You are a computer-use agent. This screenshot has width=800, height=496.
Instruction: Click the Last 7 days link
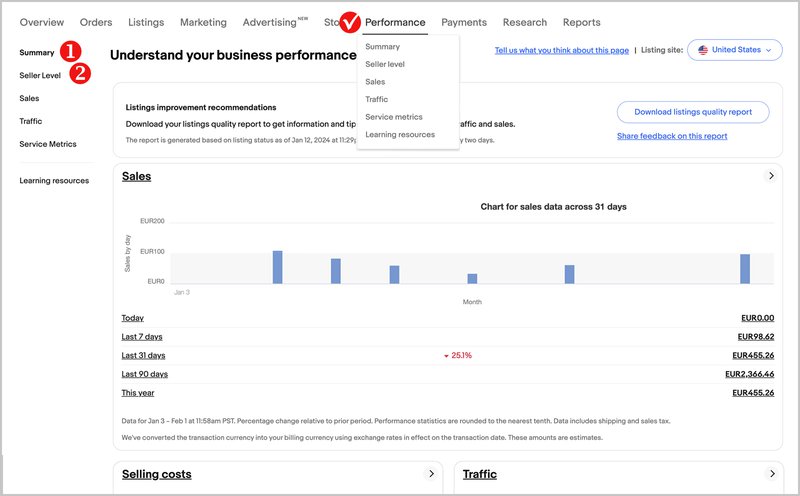point(142,337)
